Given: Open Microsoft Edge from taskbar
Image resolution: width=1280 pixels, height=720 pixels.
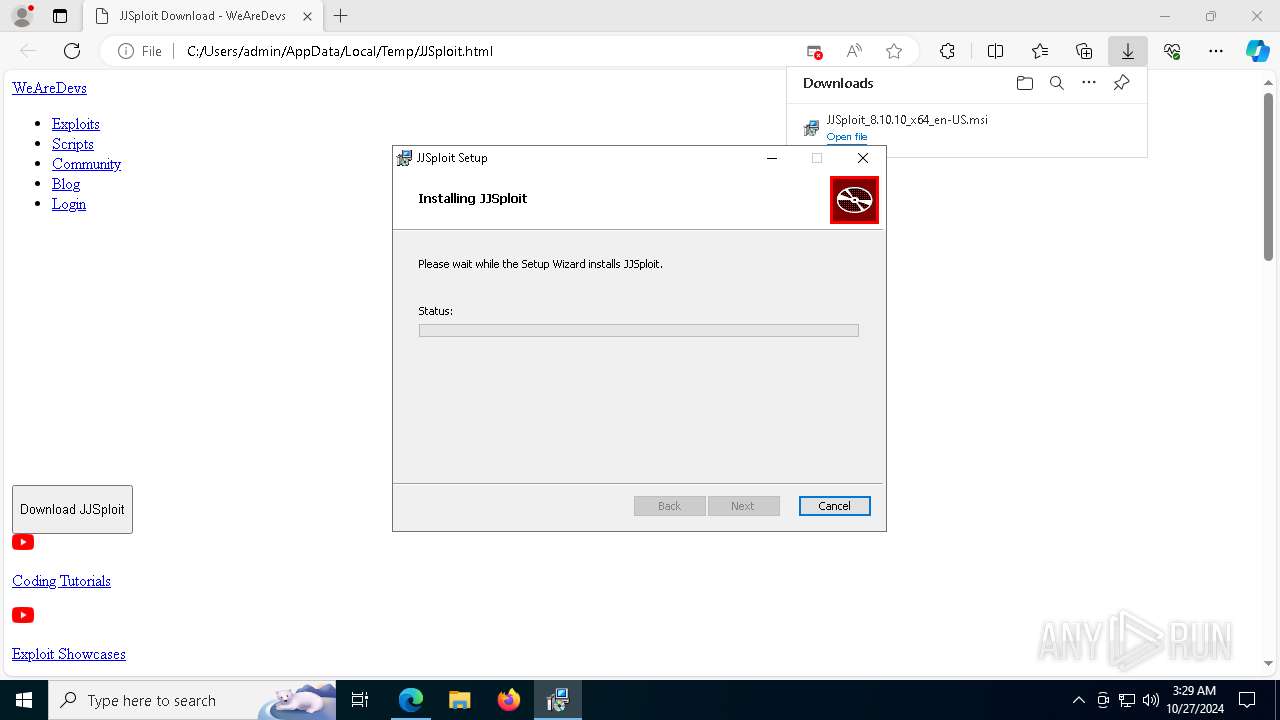Looking at the screenshot, I should pyautogui.click(x=411, y=700).
